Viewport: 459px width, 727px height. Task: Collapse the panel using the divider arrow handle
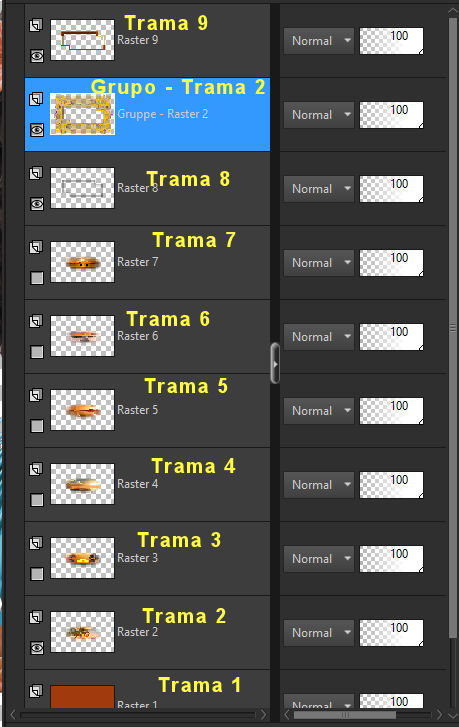[x=275, y=364]
